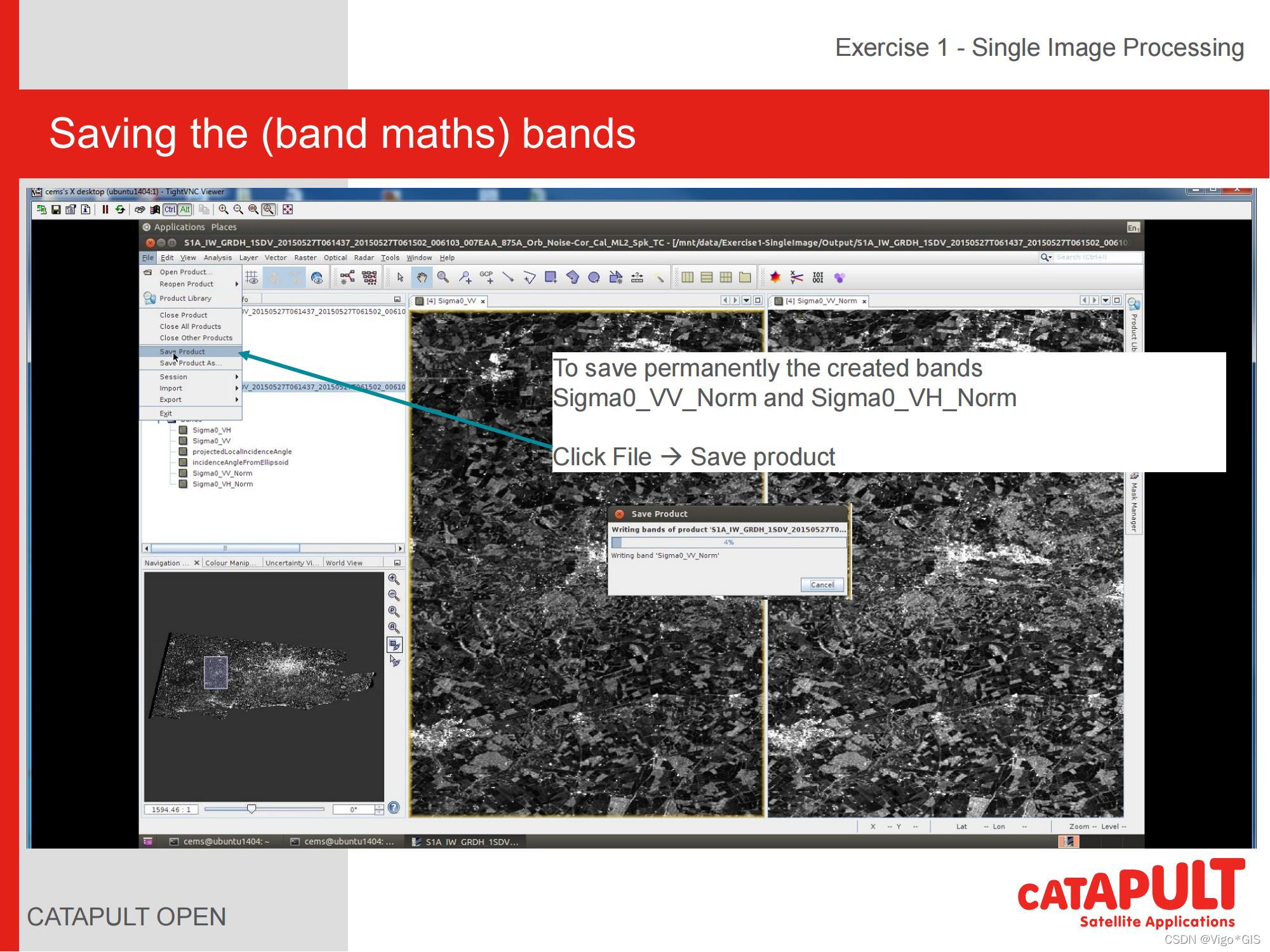Click zoom-in icon in Navigation panel
Screen dimensions: 1270x952
pos(394,579)
